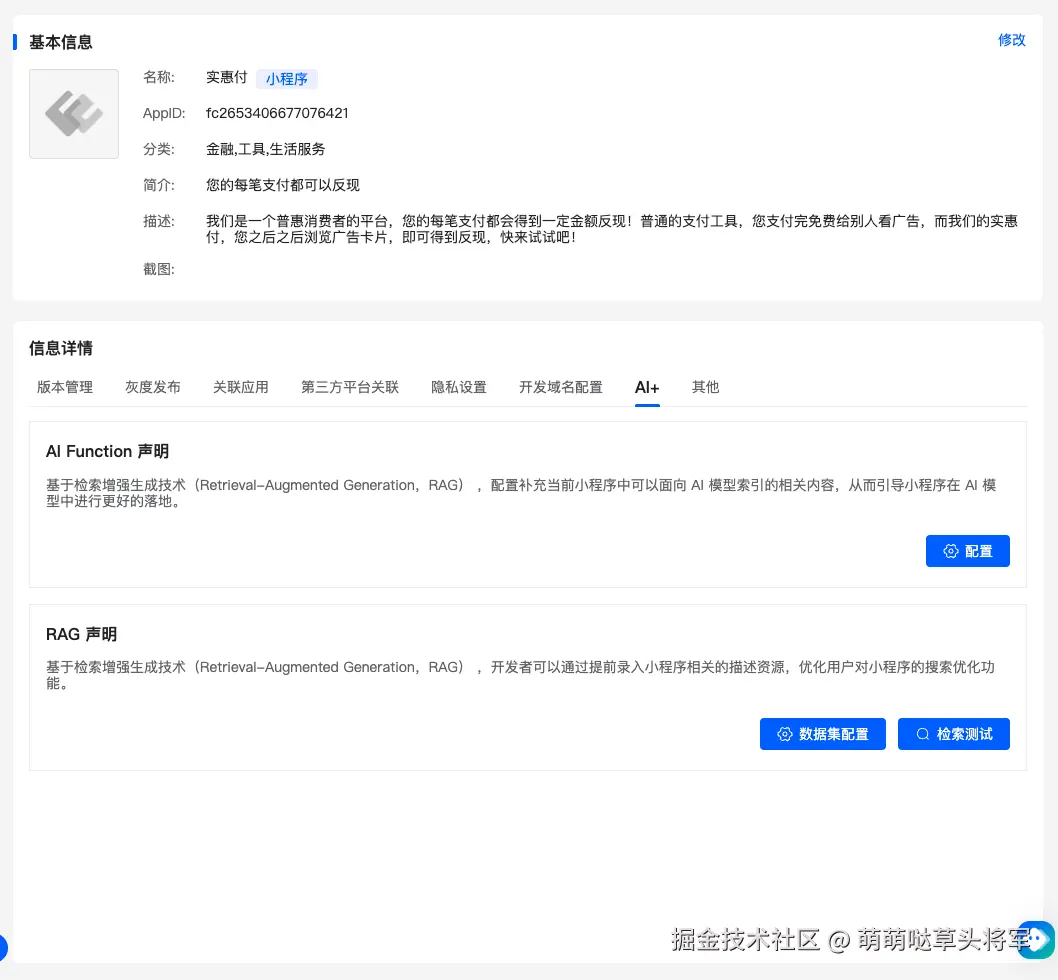Switch to the 隐私设置 tab
1058x980 pixels.
coord(458,387)
